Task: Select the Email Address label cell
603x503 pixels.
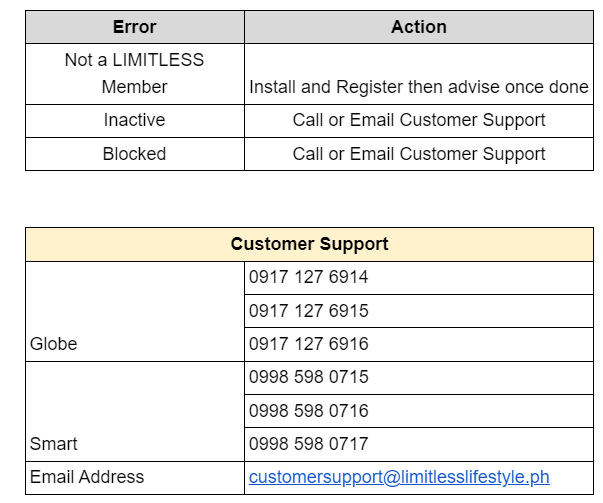Action: click(x=87, y=477)
